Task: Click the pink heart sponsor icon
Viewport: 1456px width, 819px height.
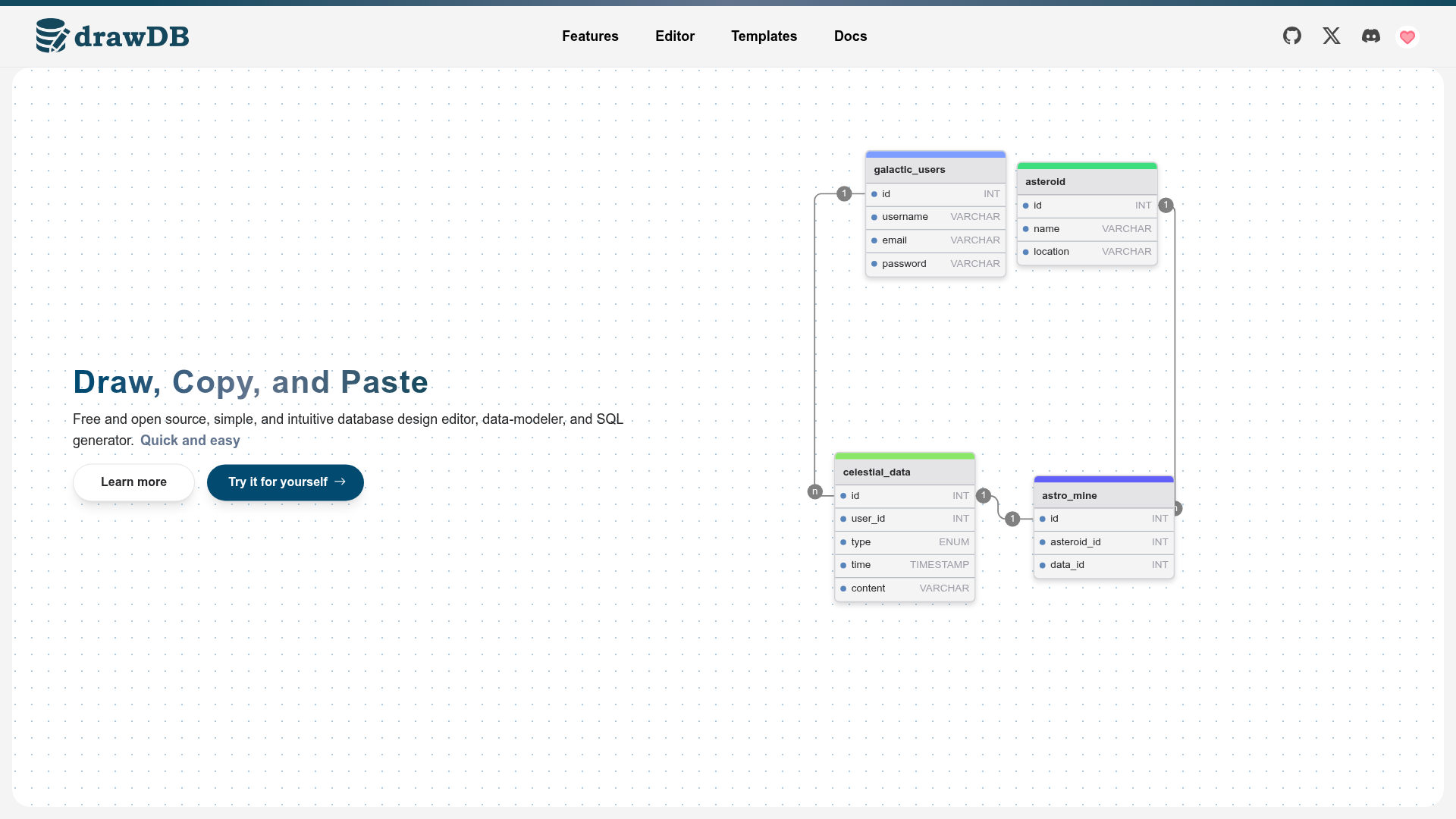Action: click(x=1407, y=36)
